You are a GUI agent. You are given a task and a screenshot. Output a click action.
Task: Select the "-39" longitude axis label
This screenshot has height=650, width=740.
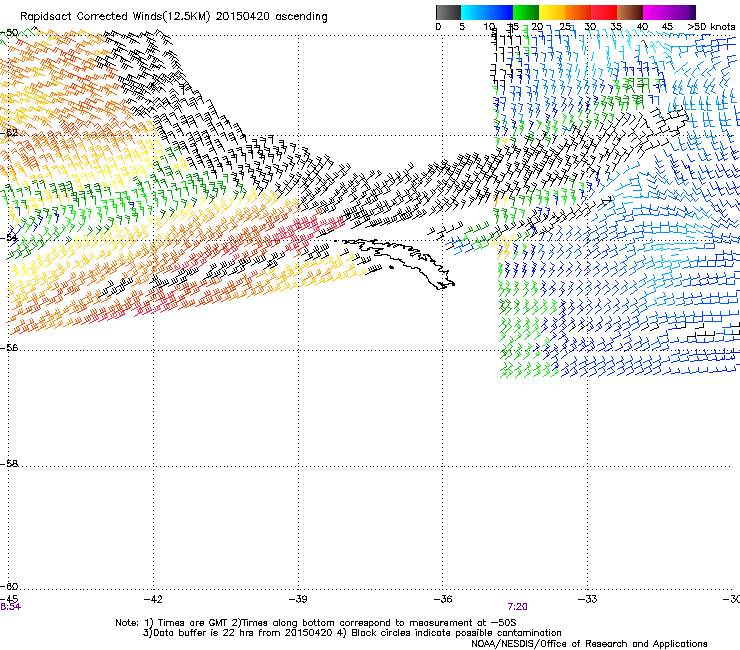298,599
